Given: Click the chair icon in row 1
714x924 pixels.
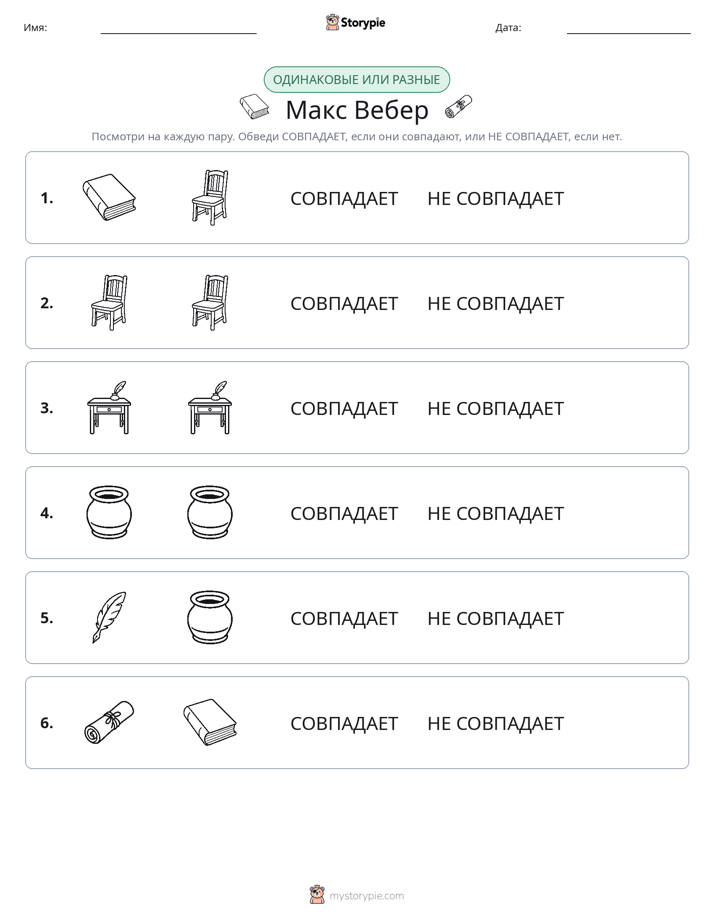Looking at the screenshot, I should 210,197.
